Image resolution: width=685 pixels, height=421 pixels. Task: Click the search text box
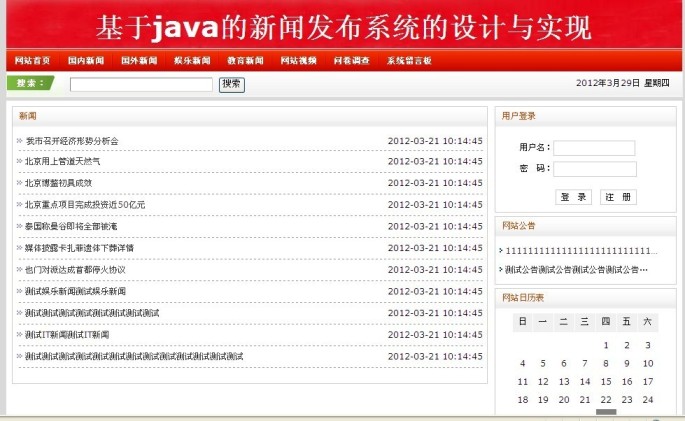(x=141, y=85)
